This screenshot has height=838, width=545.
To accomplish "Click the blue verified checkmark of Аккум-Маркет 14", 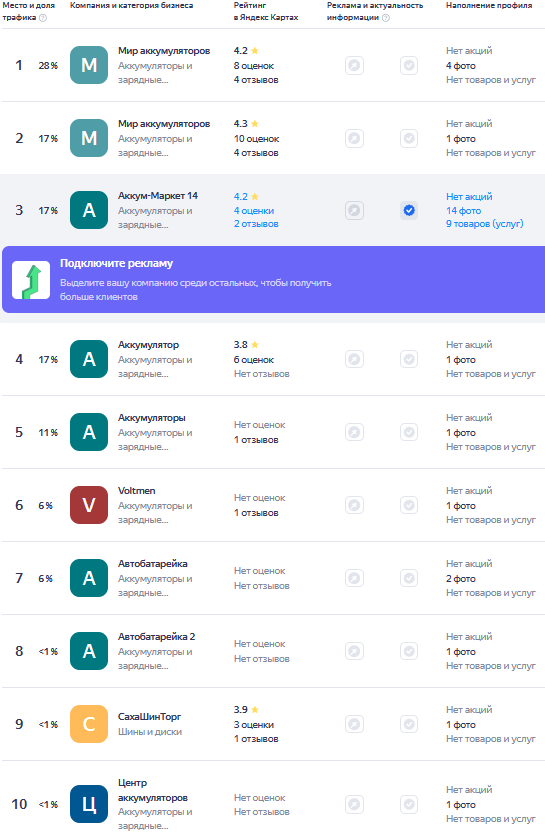I will (x=409, y=211).
